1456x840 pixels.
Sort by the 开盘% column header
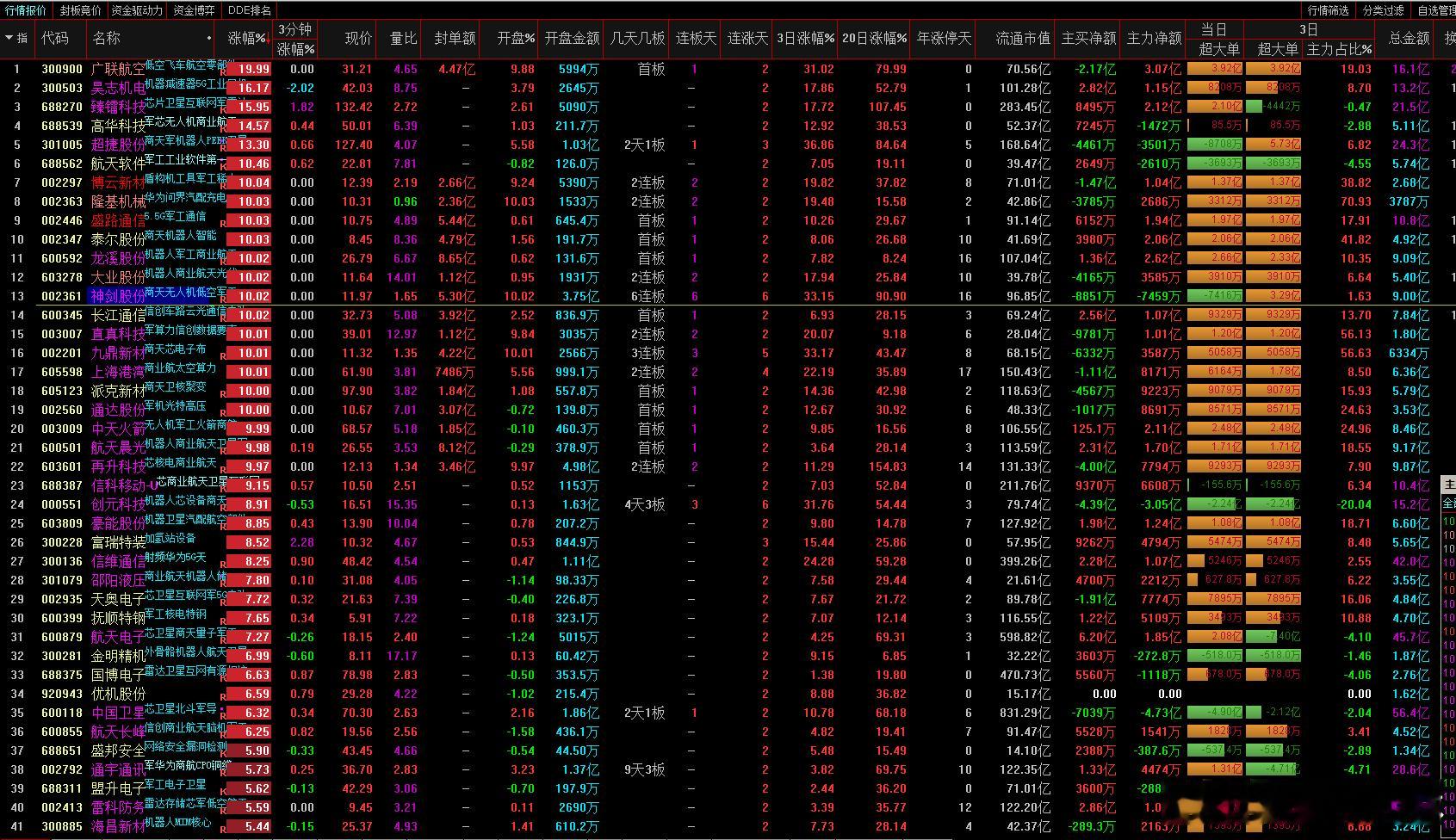click(x=517, y=39)
